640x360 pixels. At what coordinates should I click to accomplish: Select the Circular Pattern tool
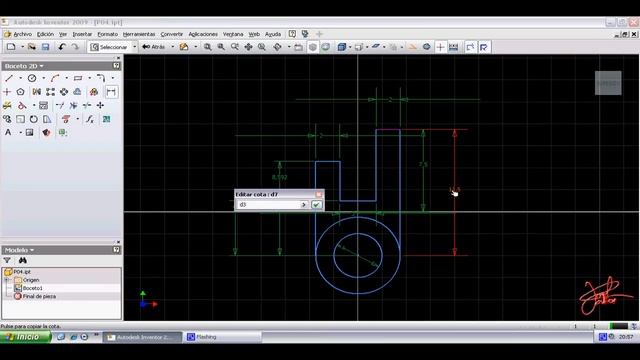pyautogui.click(x=64, y=92)
